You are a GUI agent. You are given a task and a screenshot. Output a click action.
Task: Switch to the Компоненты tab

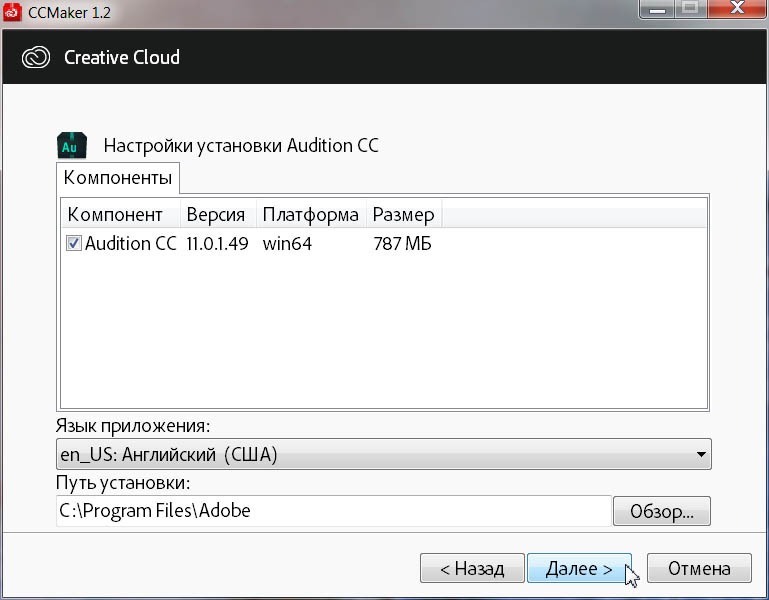[118, 179]
